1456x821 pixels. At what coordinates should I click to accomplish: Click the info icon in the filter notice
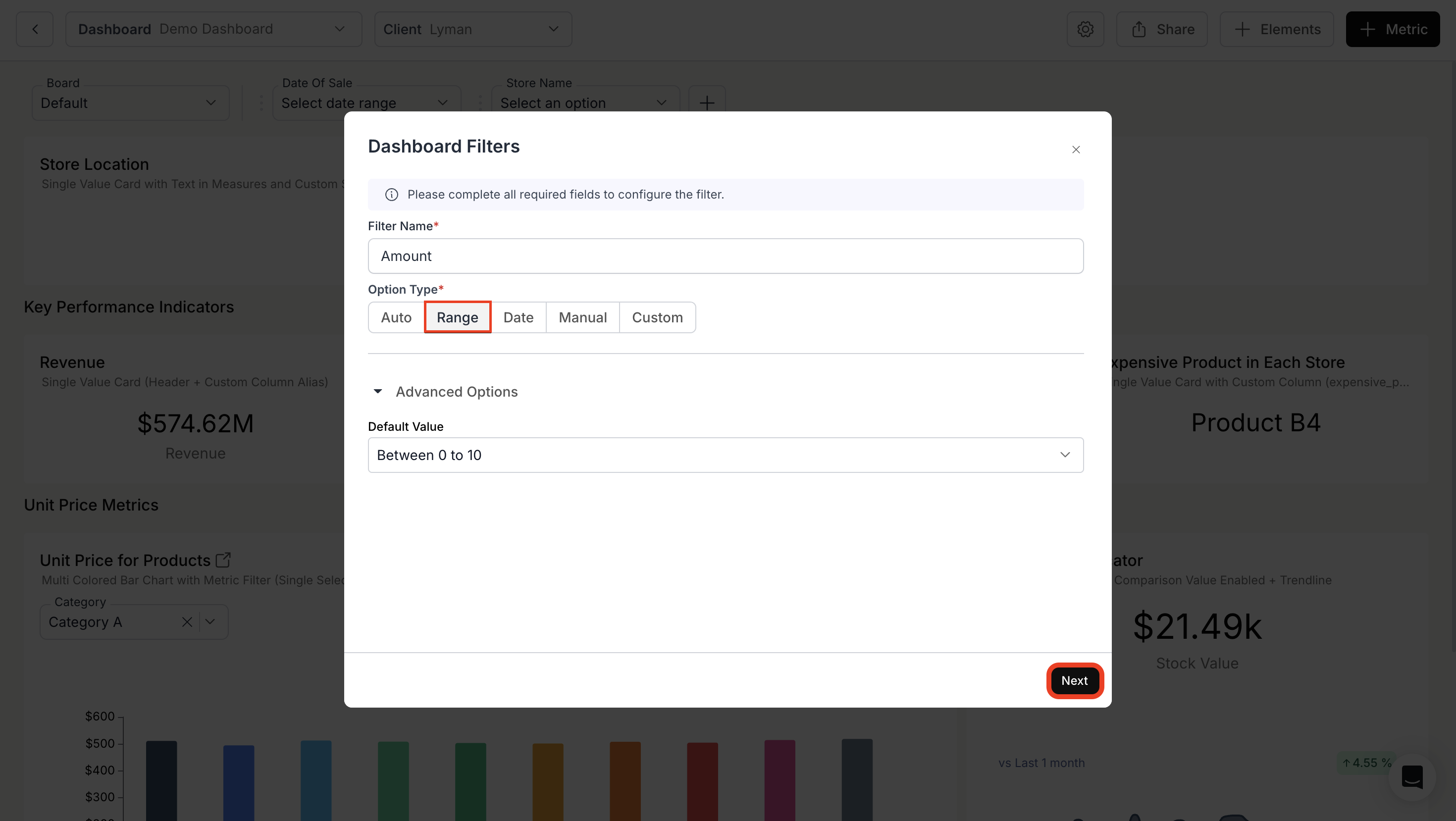(x=391, y=195)
